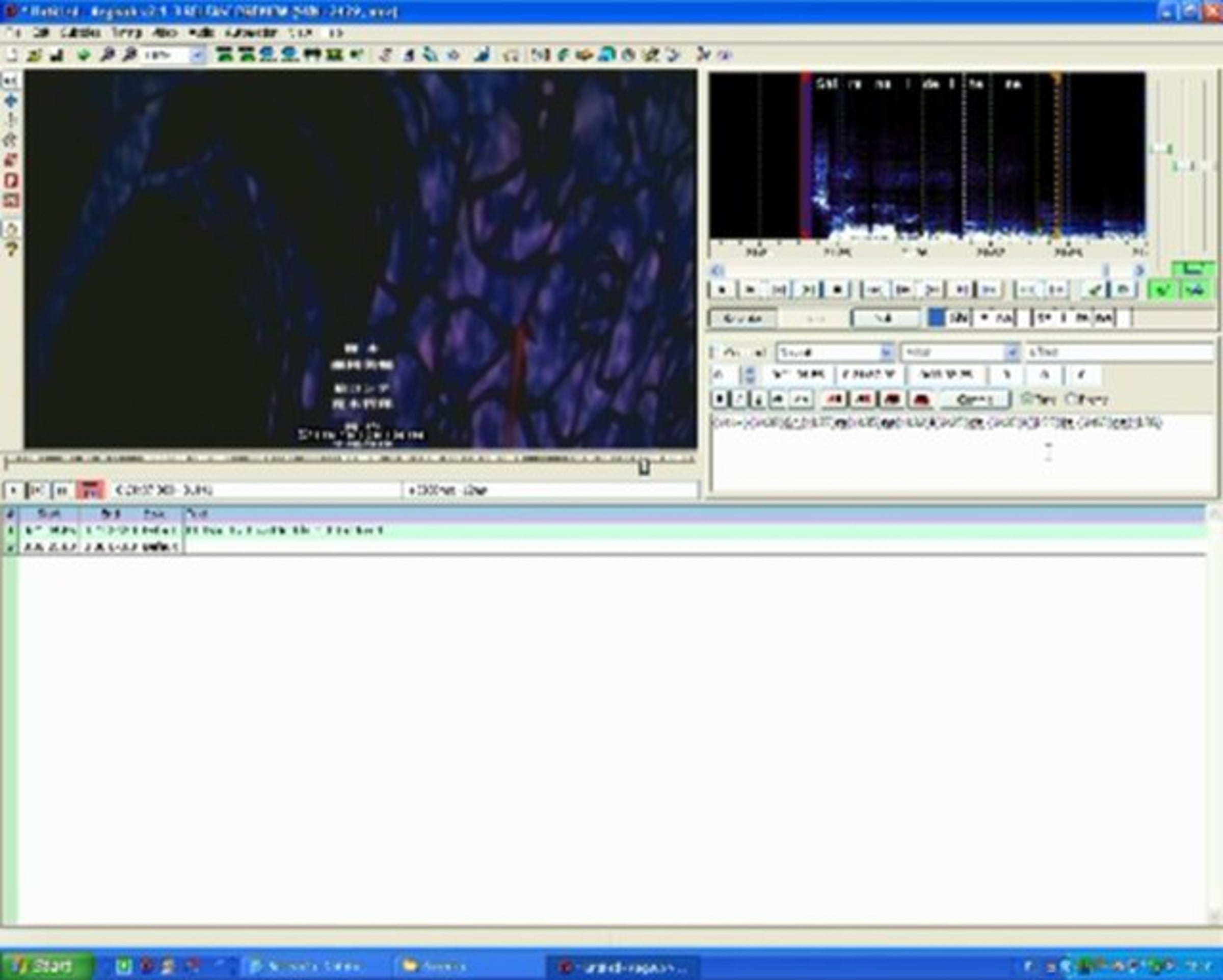Open the Timing menu
Screen dimensions: 1223x980
[x=126, y=33]
